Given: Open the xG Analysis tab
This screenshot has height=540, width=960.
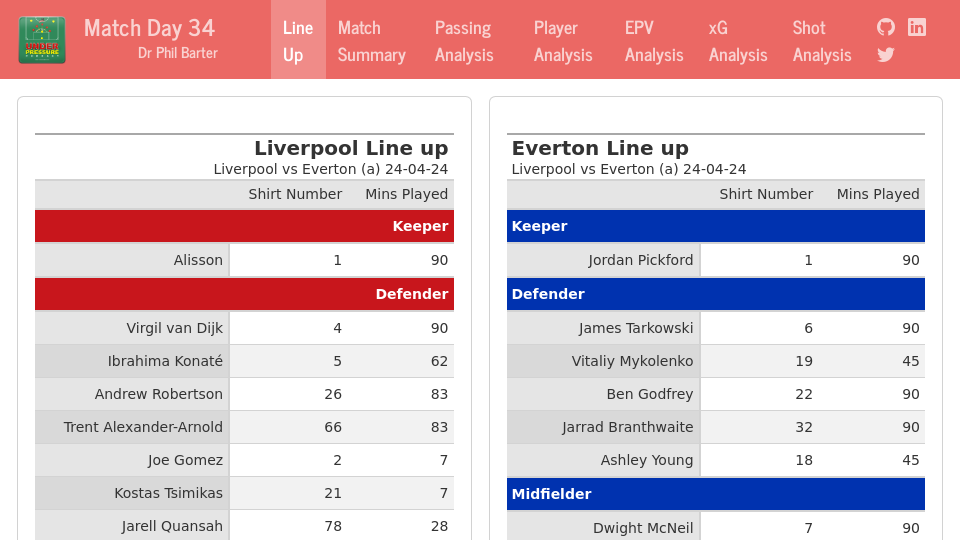Looking at the screenshot, I should [738, 40].
